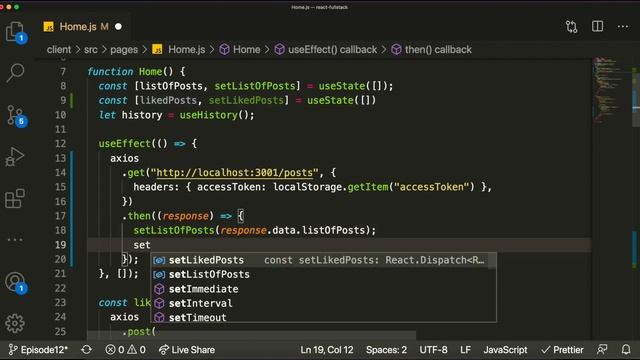Open the Source Control view
Viewport: 640px width, 360px height.
pyautogui.click(x=15, y=116)
